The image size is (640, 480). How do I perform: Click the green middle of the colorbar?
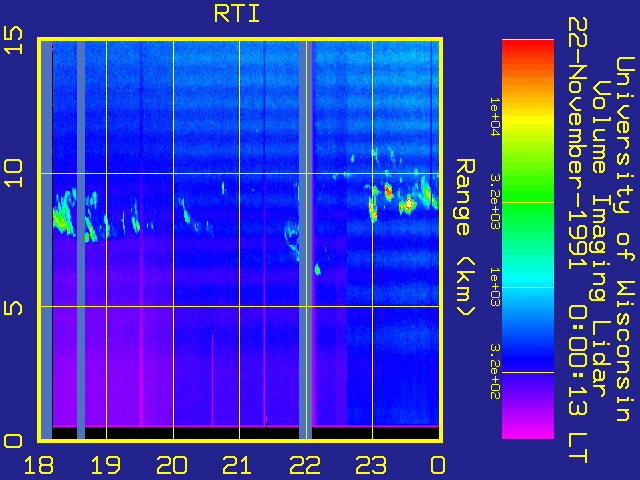click(528, 202)
